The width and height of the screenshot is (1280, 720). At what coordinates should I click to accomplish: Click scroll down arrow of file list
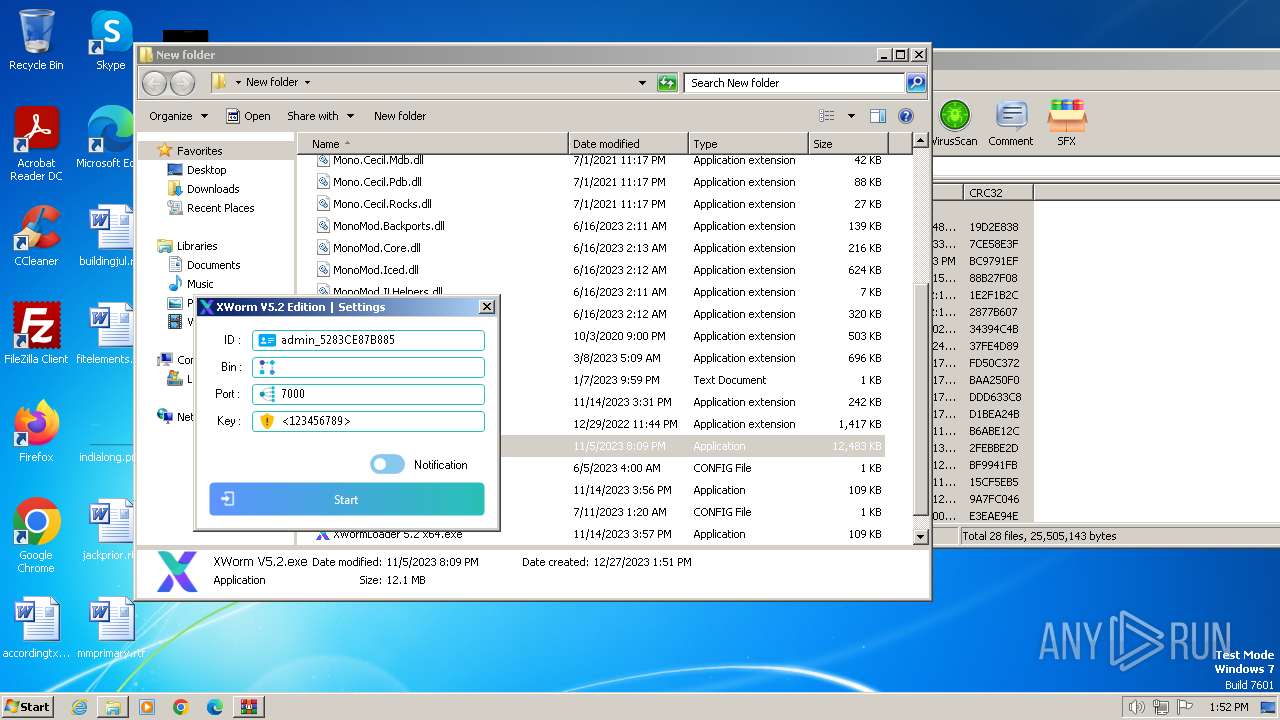(921, 537)
